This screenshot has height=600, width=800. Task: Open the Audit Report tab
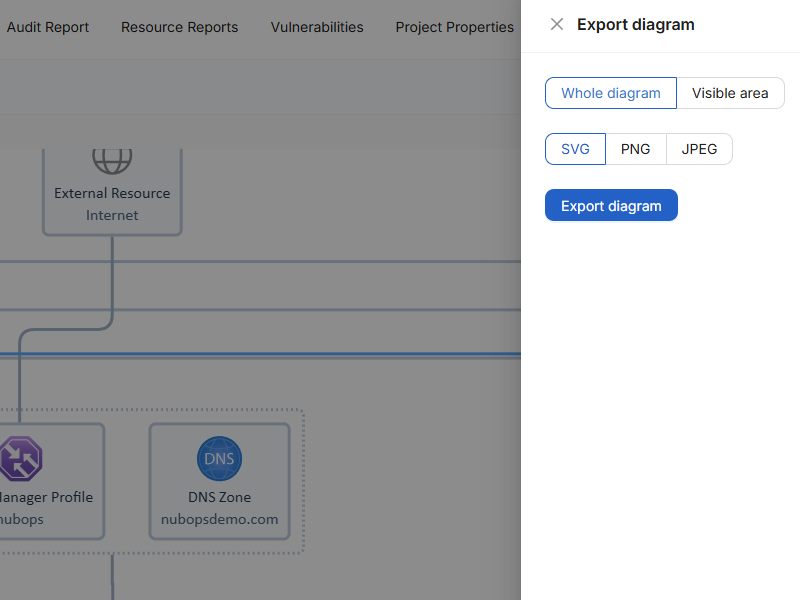point(47,27)
